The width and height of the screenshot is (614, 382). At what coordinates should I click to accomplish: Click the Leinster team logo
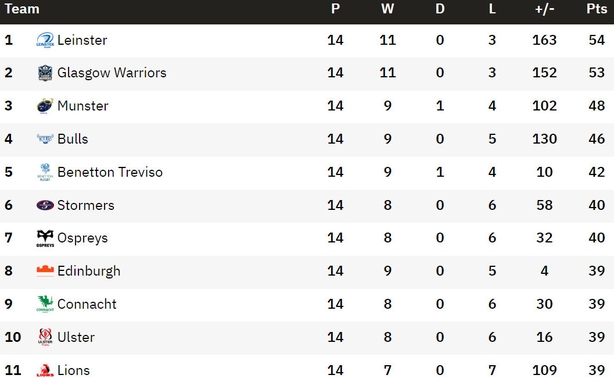pyautogui.click(x=45, y=40)
